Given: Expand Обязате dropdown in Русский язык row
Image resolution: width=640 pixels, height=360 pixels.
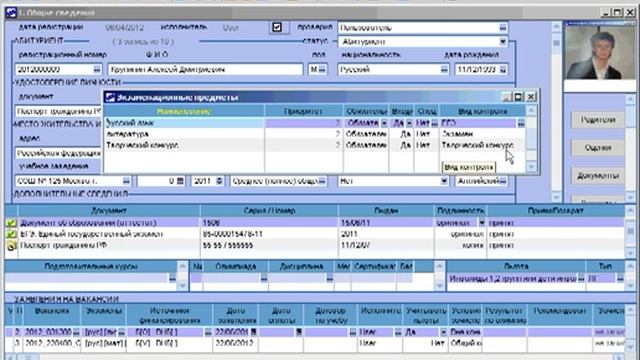Looking at the screenshot, I should [384, 123].
